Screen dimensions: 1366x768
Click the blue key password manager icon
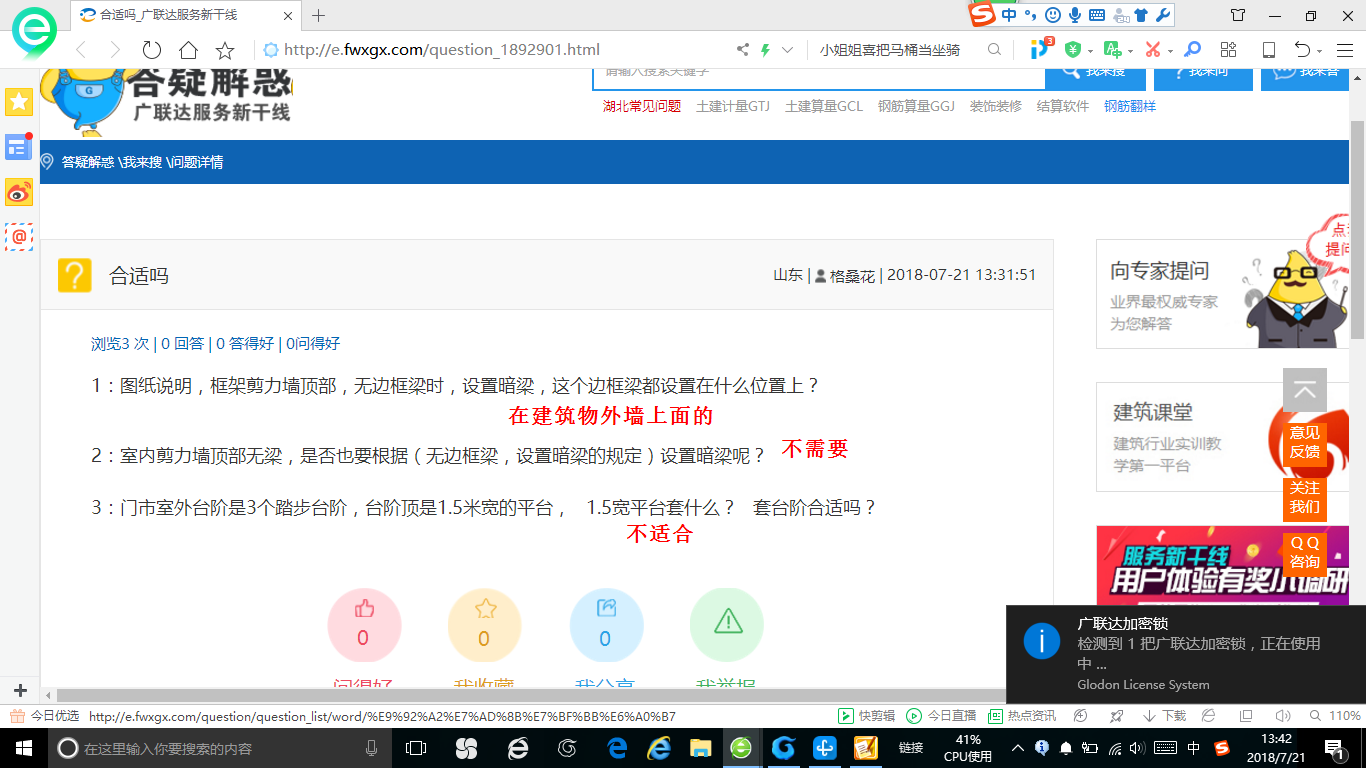1192,50
